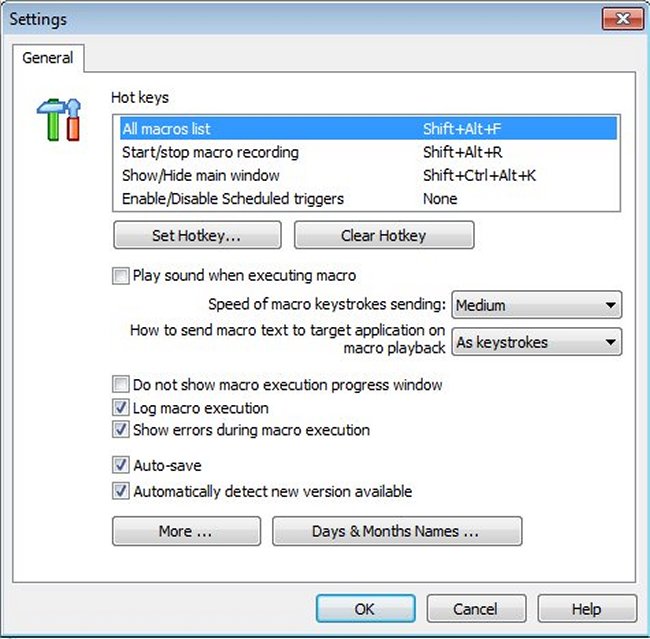This screenshot has height=639, width=650.
Task: Open the More settings button
Action: [186, 531]
